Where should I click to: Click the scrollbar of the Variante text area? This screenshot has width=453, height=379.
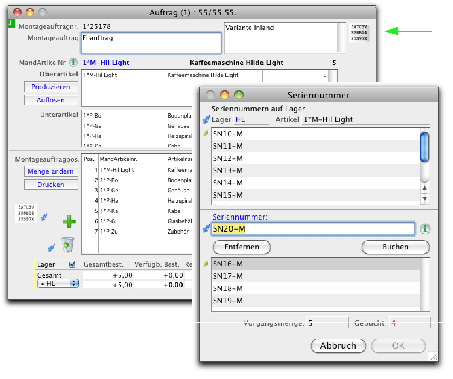click(341, 38)
